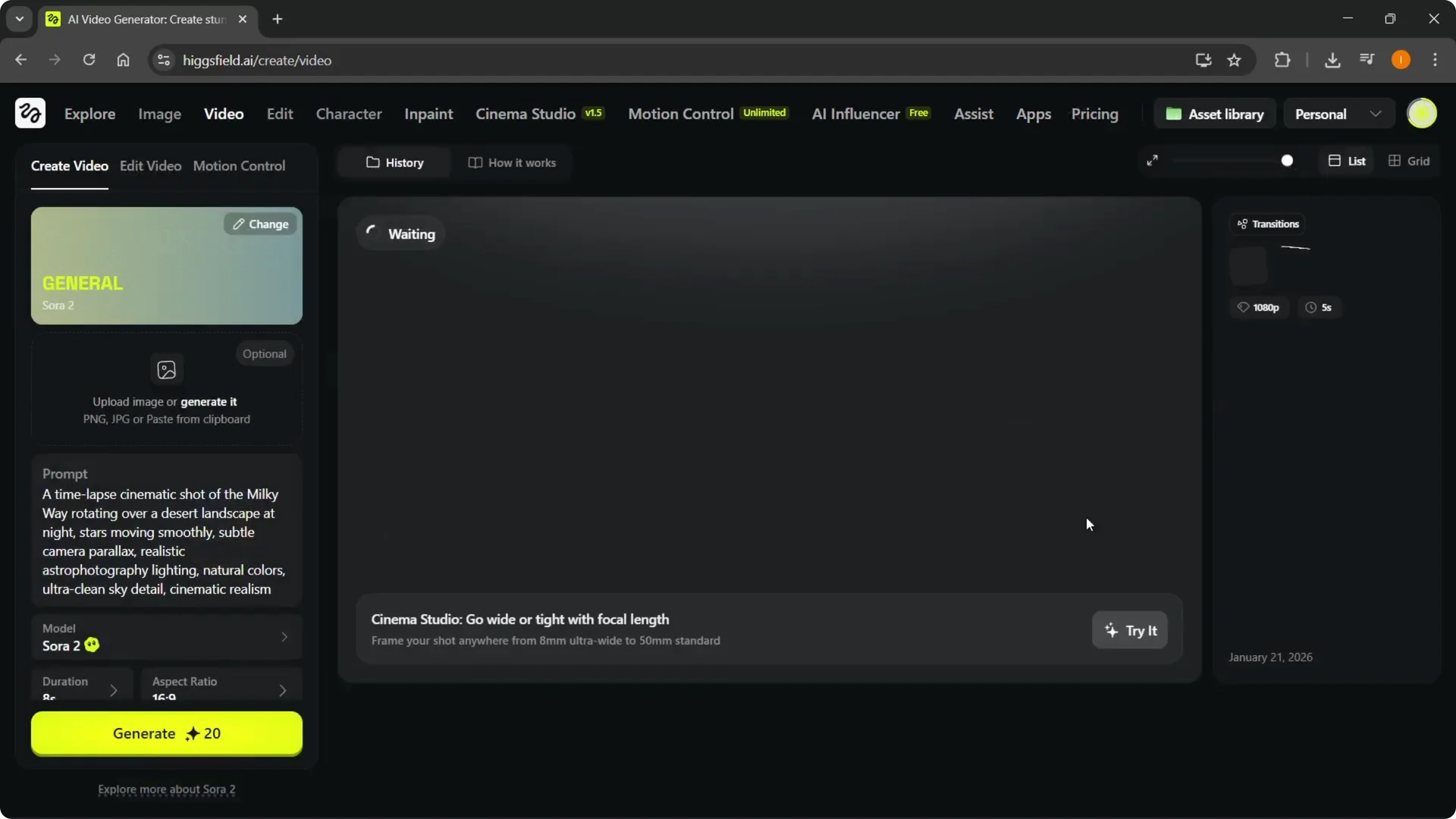Switch to Grid view
This screenshot has height=819, width=1456.
click(1410, 161)
